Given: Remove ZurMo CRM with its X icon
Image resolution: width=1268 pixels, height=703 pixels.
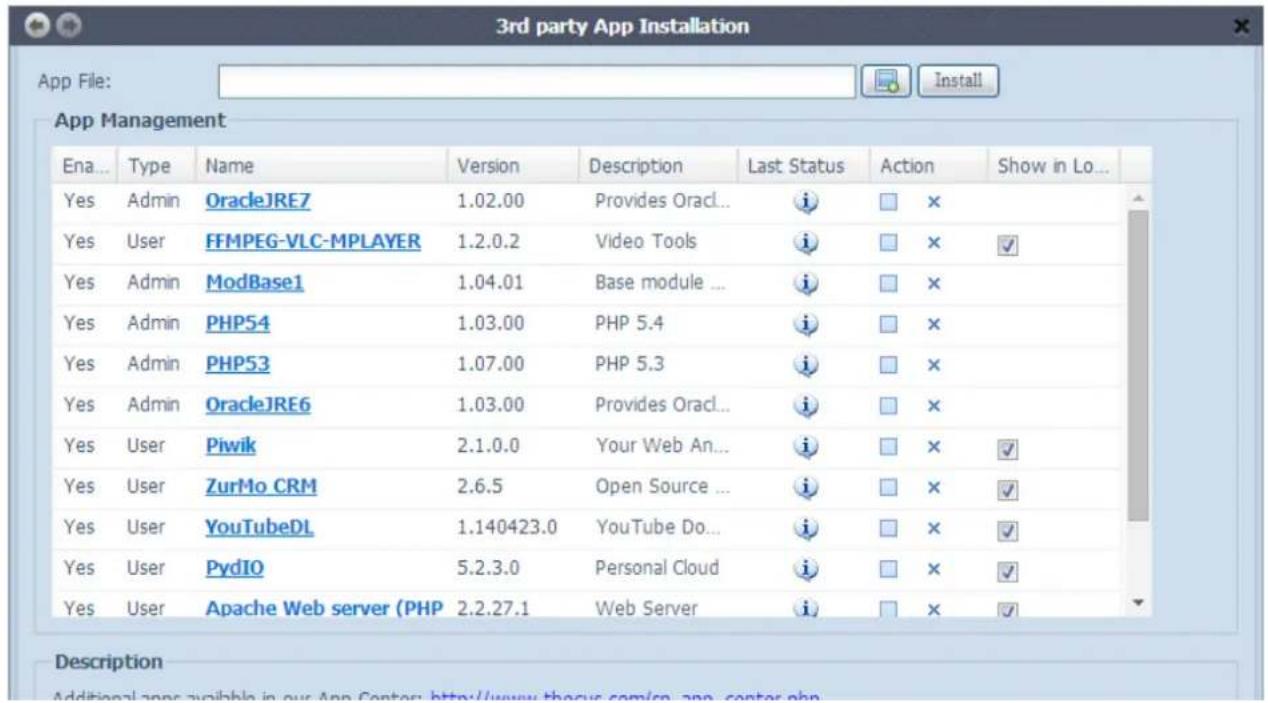Looking at the screenshot, I should 934,488.
